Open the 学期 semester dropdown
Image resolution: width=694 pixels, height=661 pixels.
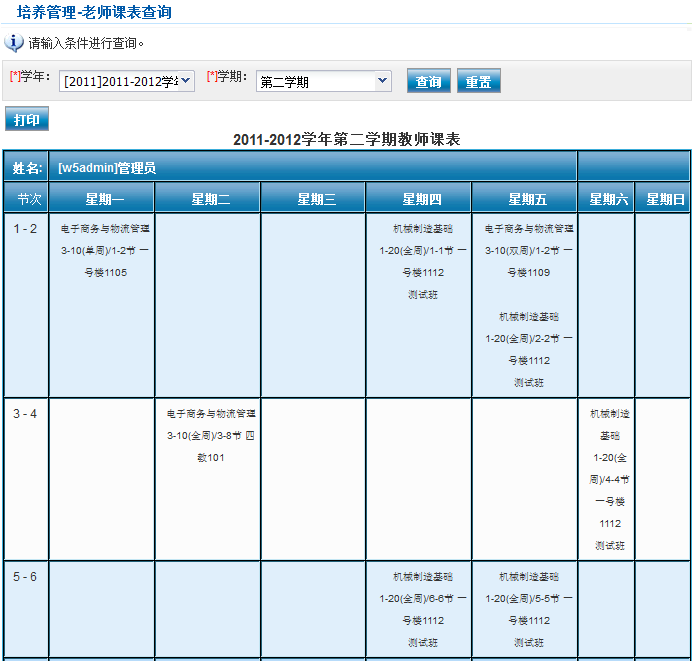coord(323,82)
